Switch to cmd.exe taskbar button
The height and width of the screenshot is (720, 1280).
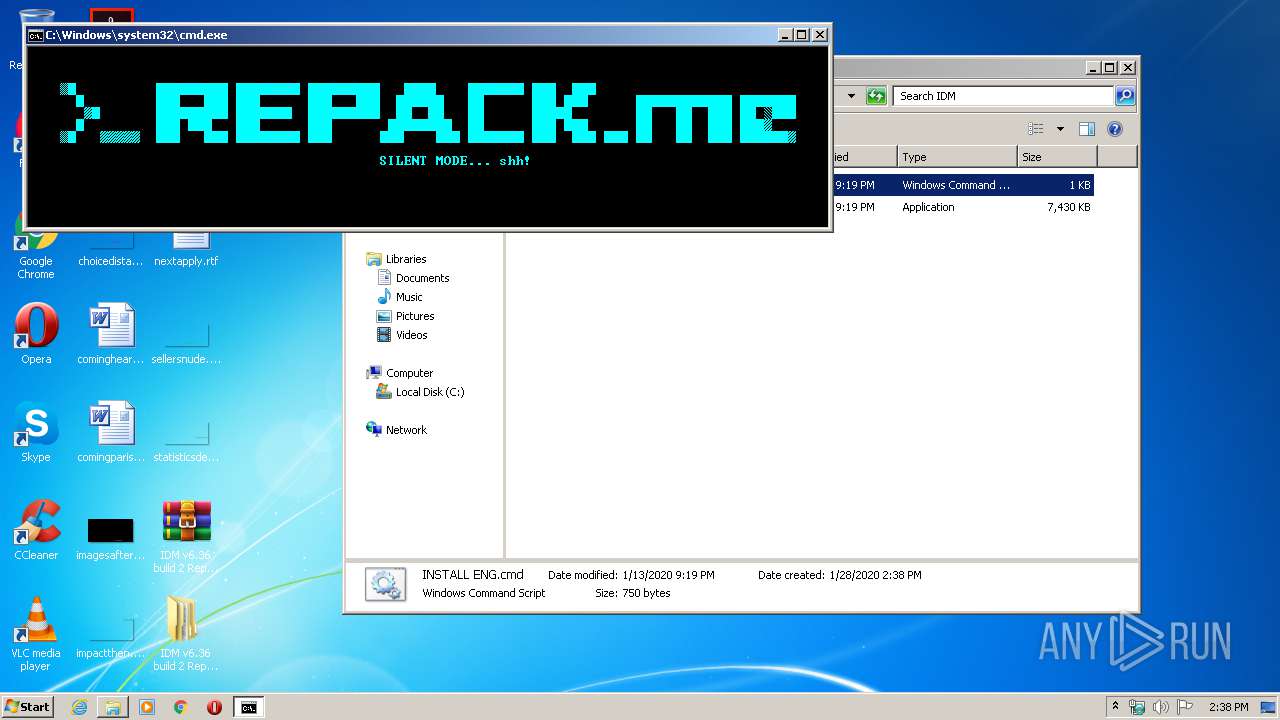pos(248,707)
